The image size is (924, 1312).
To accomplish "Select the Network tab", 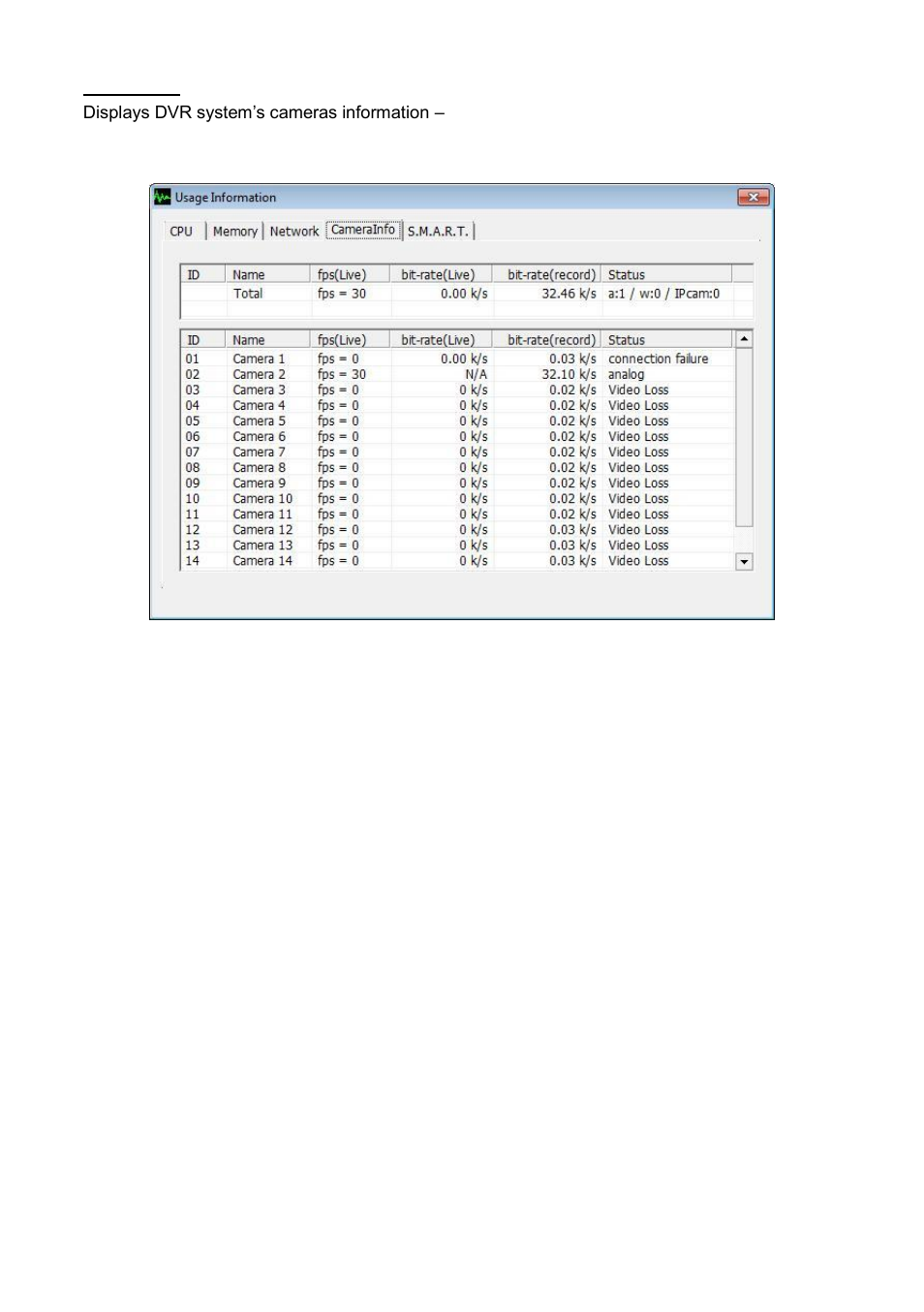I will [294, 232].
